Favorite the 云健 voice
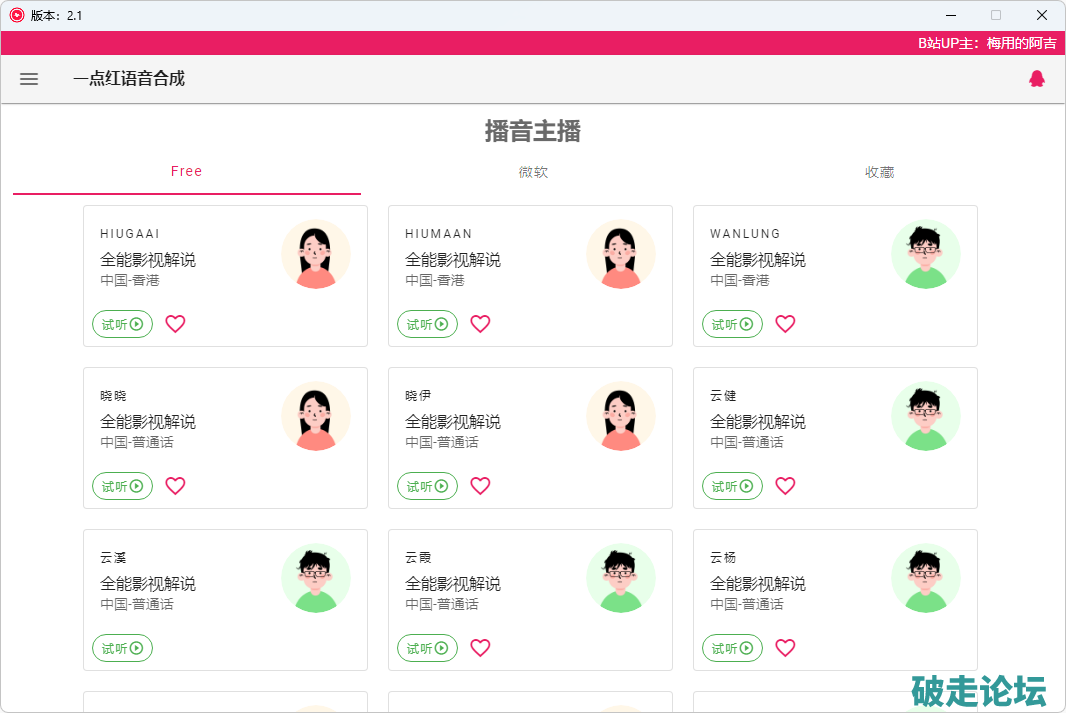Screen dimensions: 1066x713 785,486
